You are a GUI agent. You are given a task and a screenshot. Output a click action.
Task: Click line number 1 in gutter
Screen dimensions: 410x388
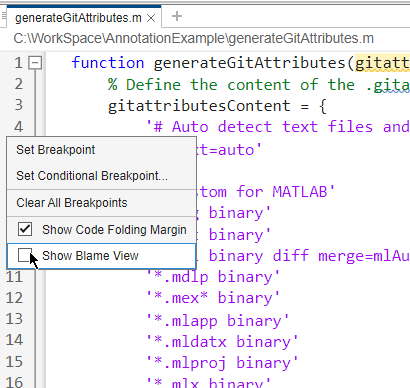pos(18,63)
